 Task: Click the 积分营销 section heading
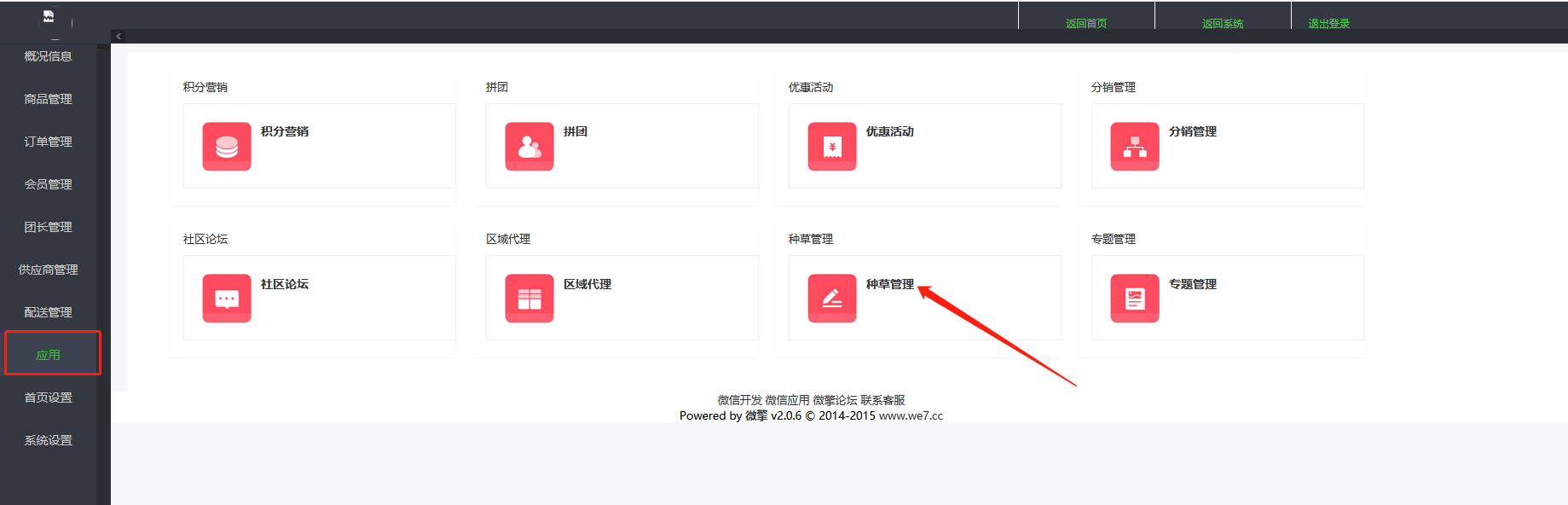(205, 87)
